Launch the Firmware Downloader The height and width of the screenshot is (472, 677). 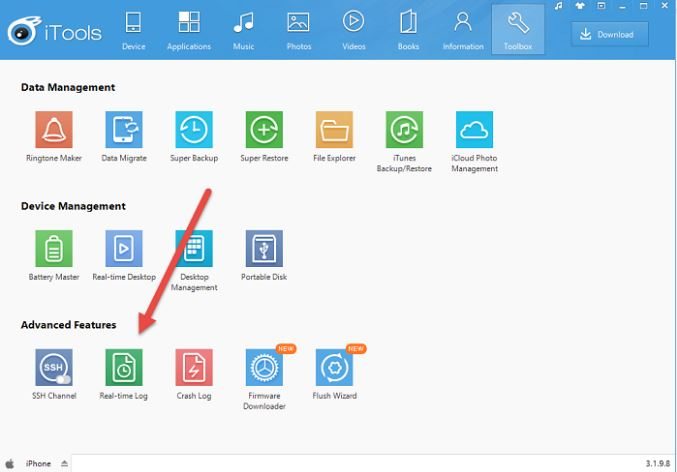point(264,368)
